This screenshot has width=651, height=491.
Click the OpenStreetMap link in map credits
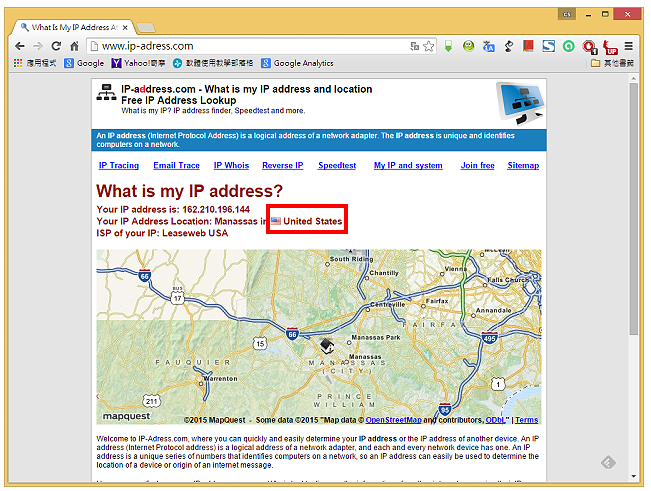point(394,420)
